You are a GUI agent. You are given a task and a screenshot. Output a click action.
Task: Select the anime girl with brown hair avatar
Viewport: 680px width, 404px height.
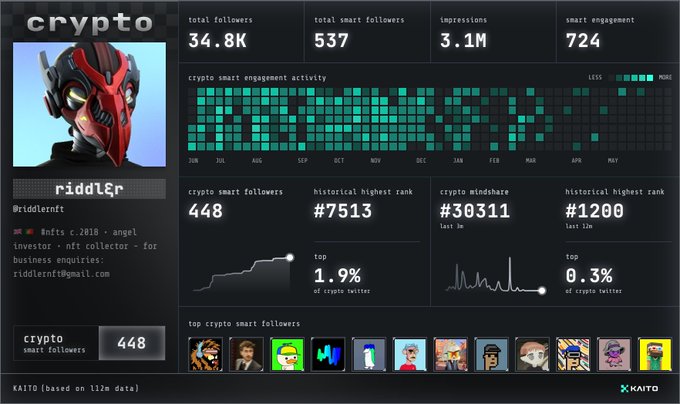click(532, 355)
